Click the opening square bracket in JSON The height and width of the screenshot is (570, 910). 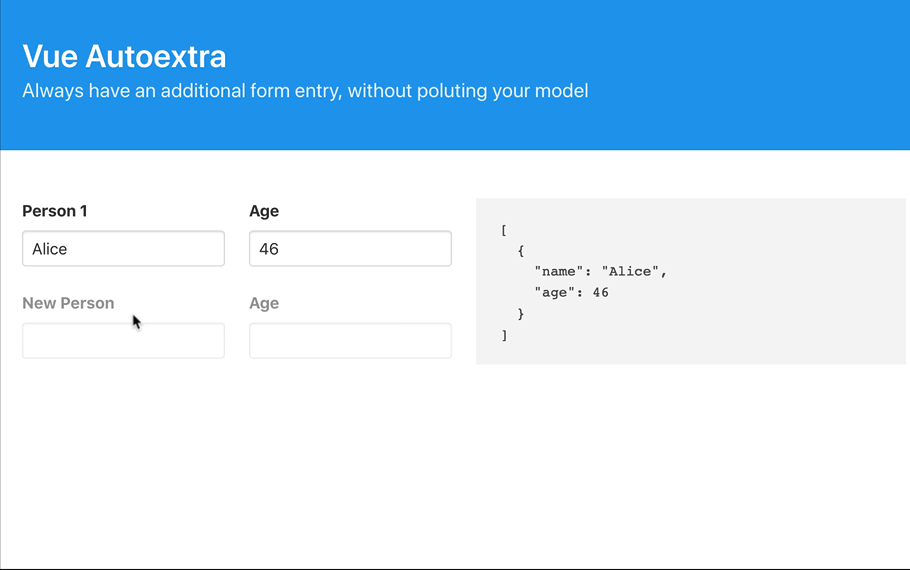pyautogui.click(x=504, y=230)
